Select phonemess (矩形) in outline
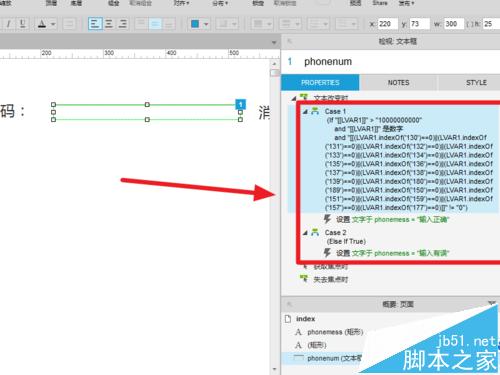This screenshot has width=500, height=375. point(335,332)
